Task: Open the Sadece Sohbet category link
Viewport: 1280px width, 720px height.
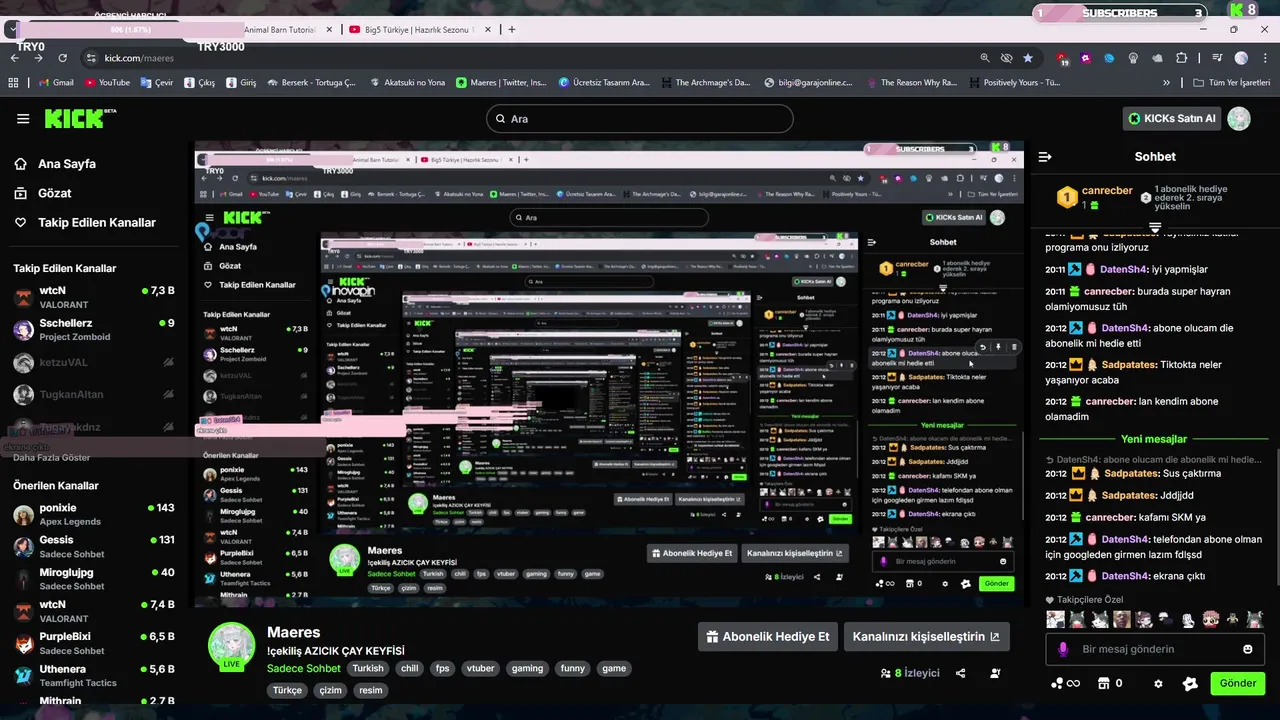Action: click(x=304, y=669)
